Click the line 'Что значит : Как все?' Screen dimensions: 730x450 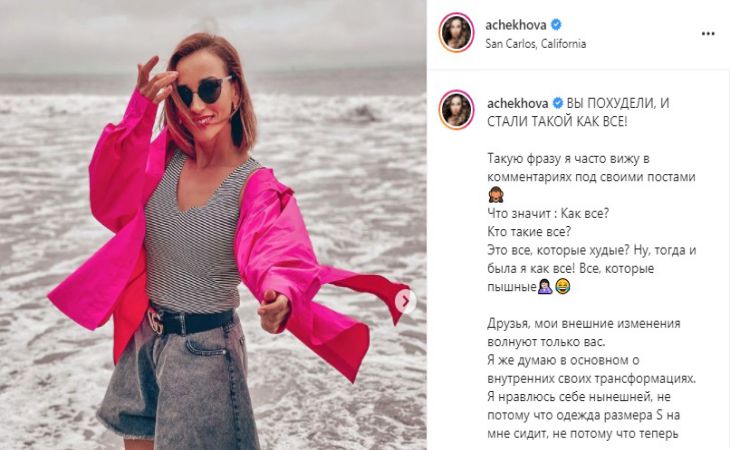click(548, 214)
